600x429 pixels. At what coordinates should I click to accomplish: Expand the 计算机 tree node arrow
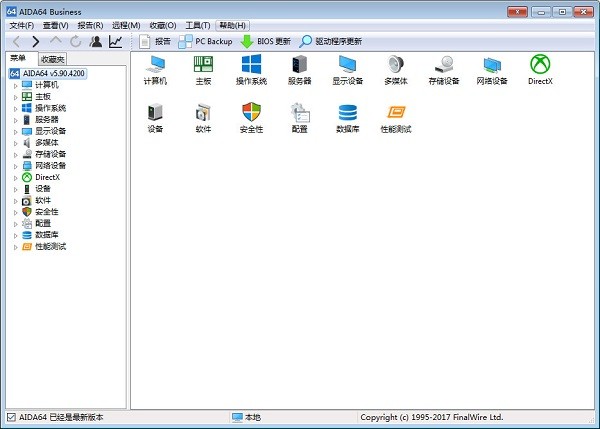(15, 85)
